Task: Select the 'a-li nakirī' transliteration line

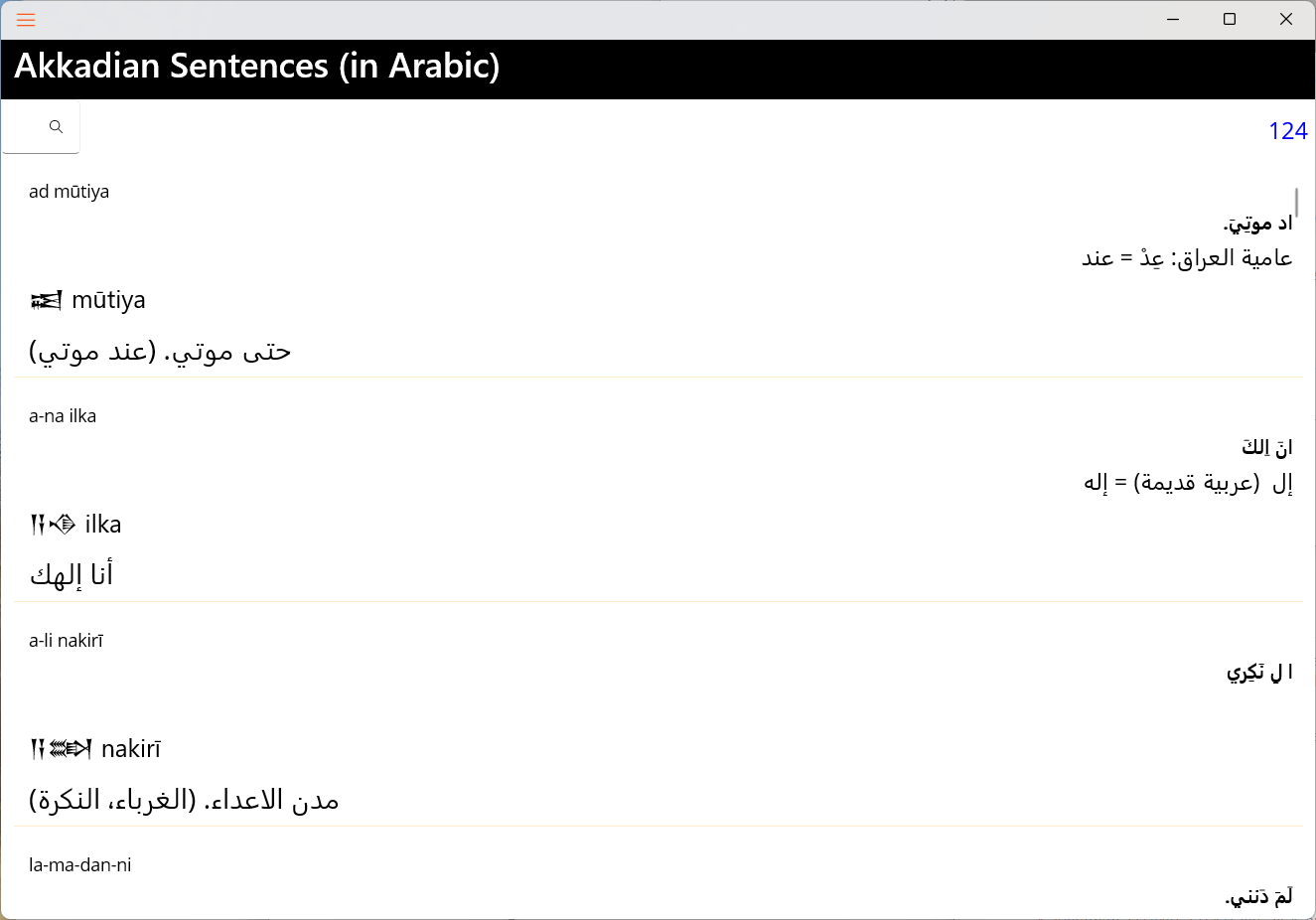Action: click(66, 641)
